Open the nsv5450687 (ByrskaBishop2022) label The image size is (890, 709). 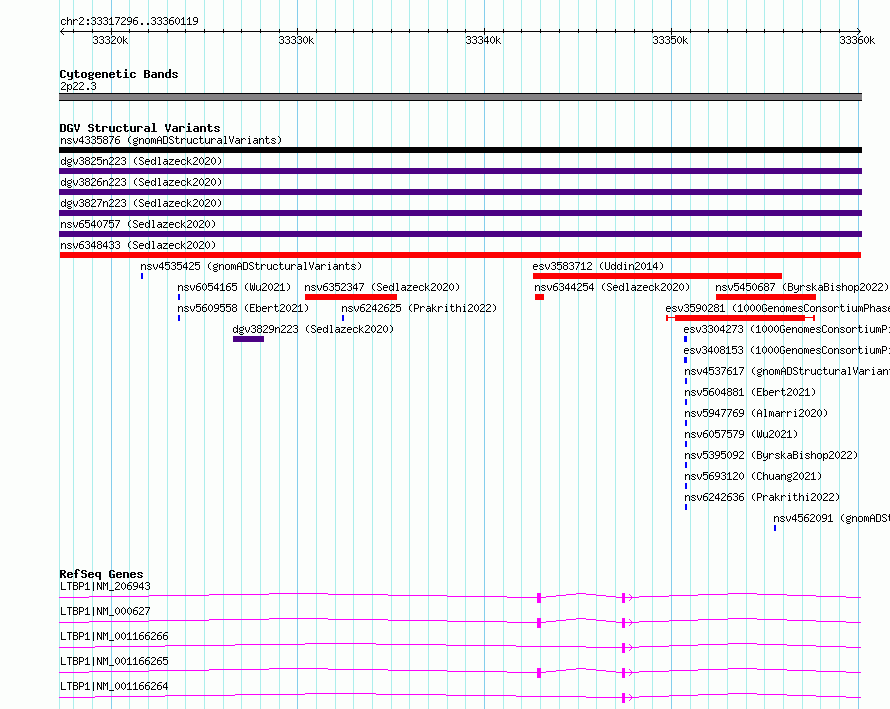(802, 287)
